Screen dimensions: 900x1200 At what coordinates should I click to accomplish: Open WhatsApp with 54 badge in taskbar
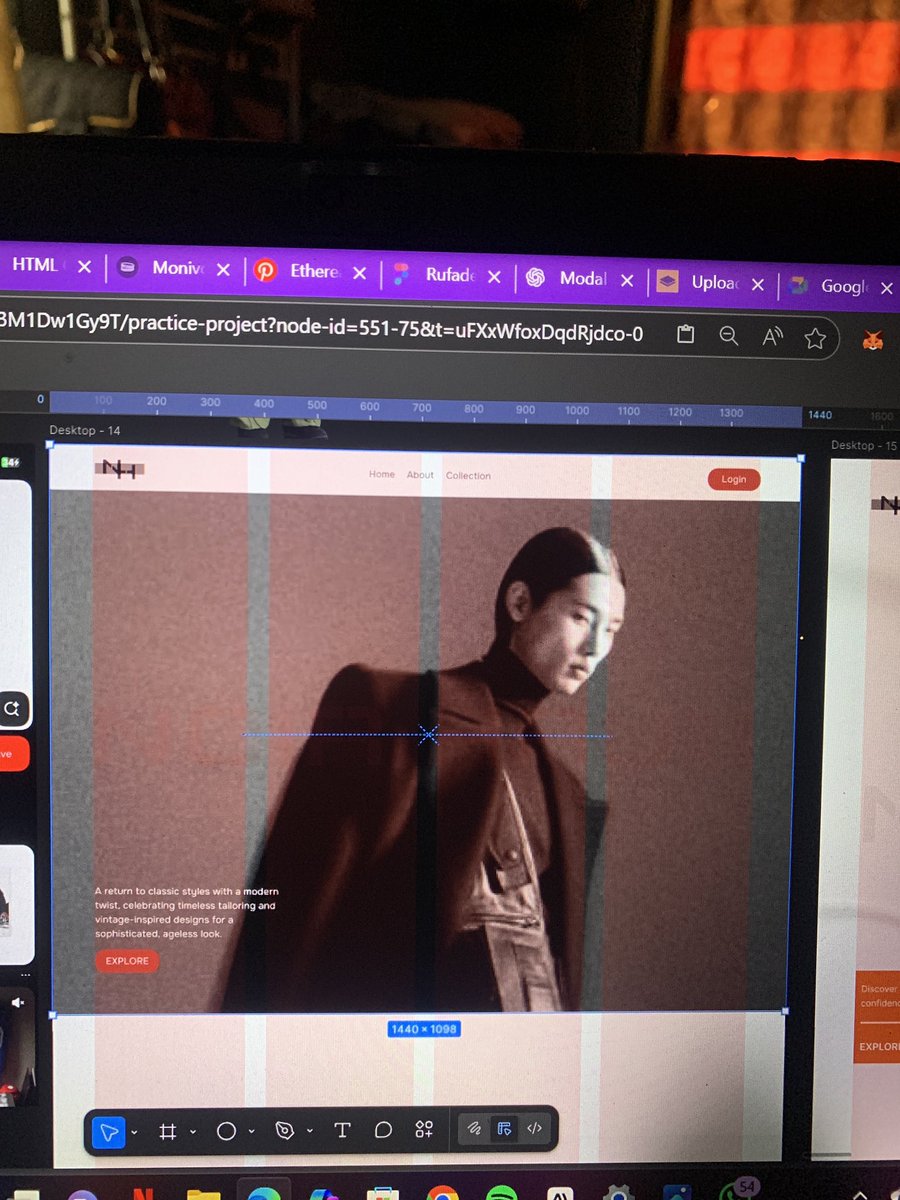point(739,1188)
